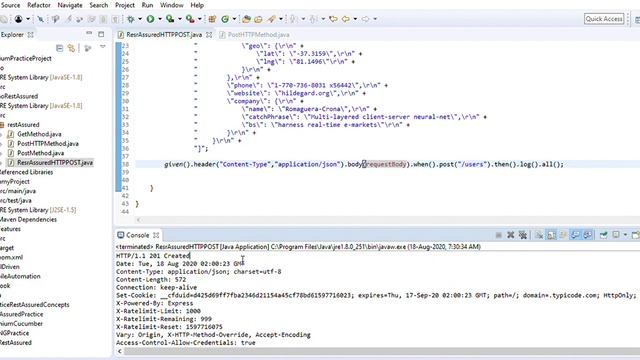640x360 pixels.
Task: Collapse All in Package Explorer
Action: pyautogui.click(x=60, y=48)
